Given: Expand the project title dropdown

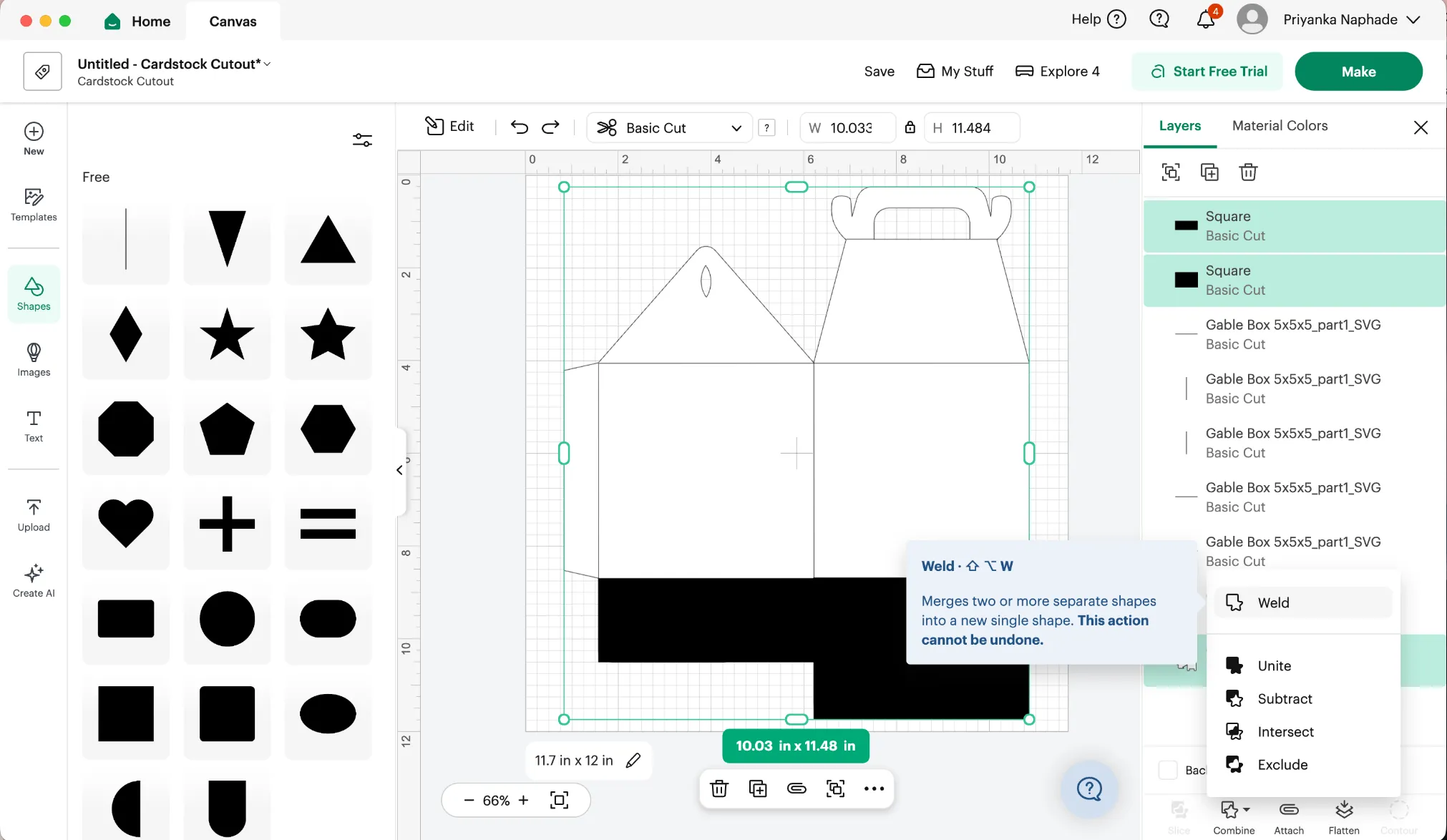Looking at the screenshot, I should point(267,64).
